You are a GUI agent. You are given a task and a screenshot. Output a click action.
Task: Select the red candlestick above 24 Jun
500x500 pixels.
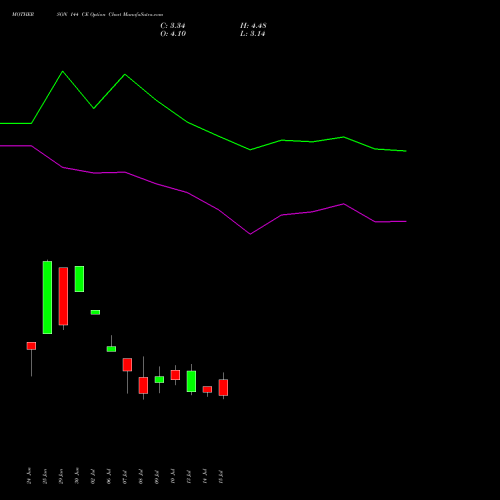(31, 346)
